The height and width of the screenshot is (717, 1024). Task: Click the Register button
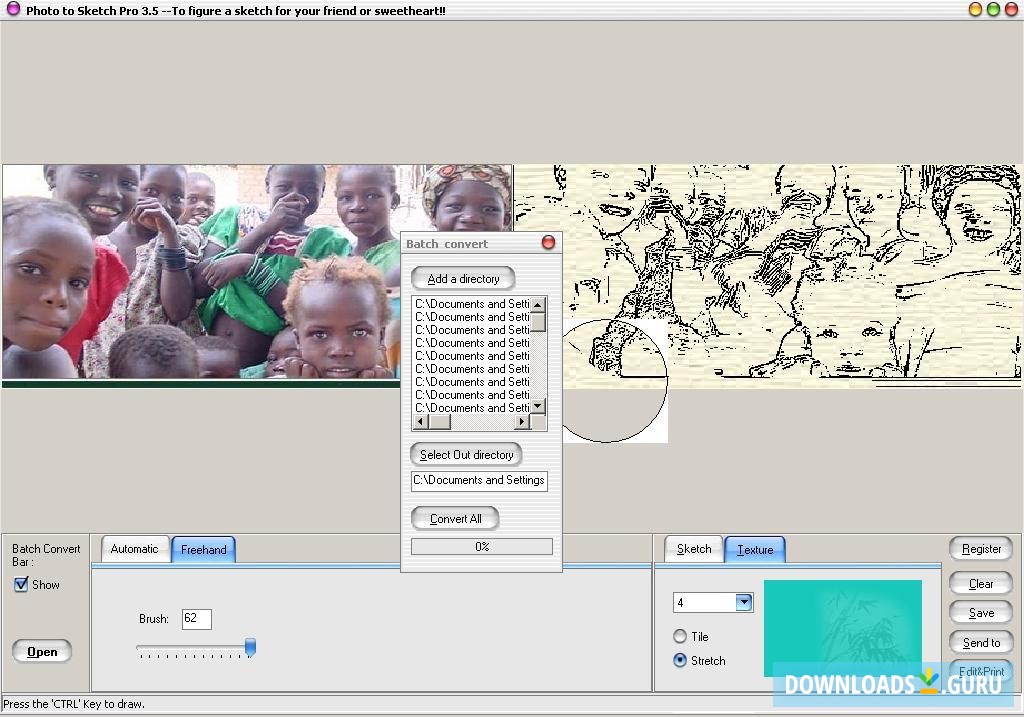980,548
